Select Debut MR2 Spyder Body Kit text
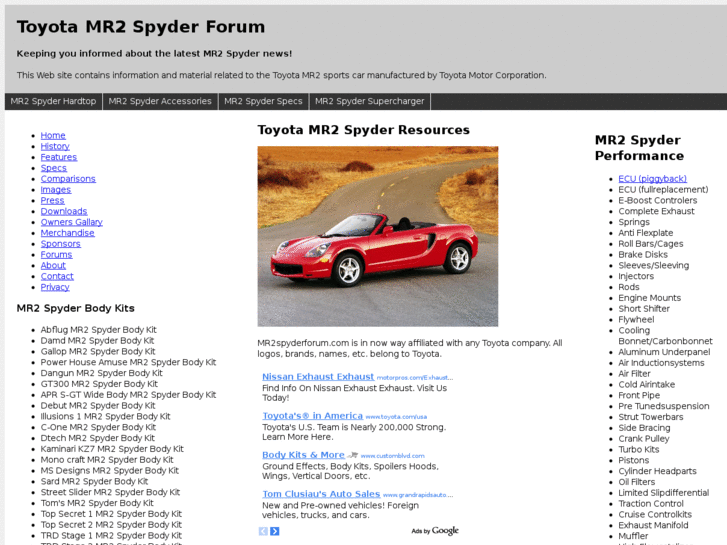This screenshot has width=727, height=545. point(98,405)
